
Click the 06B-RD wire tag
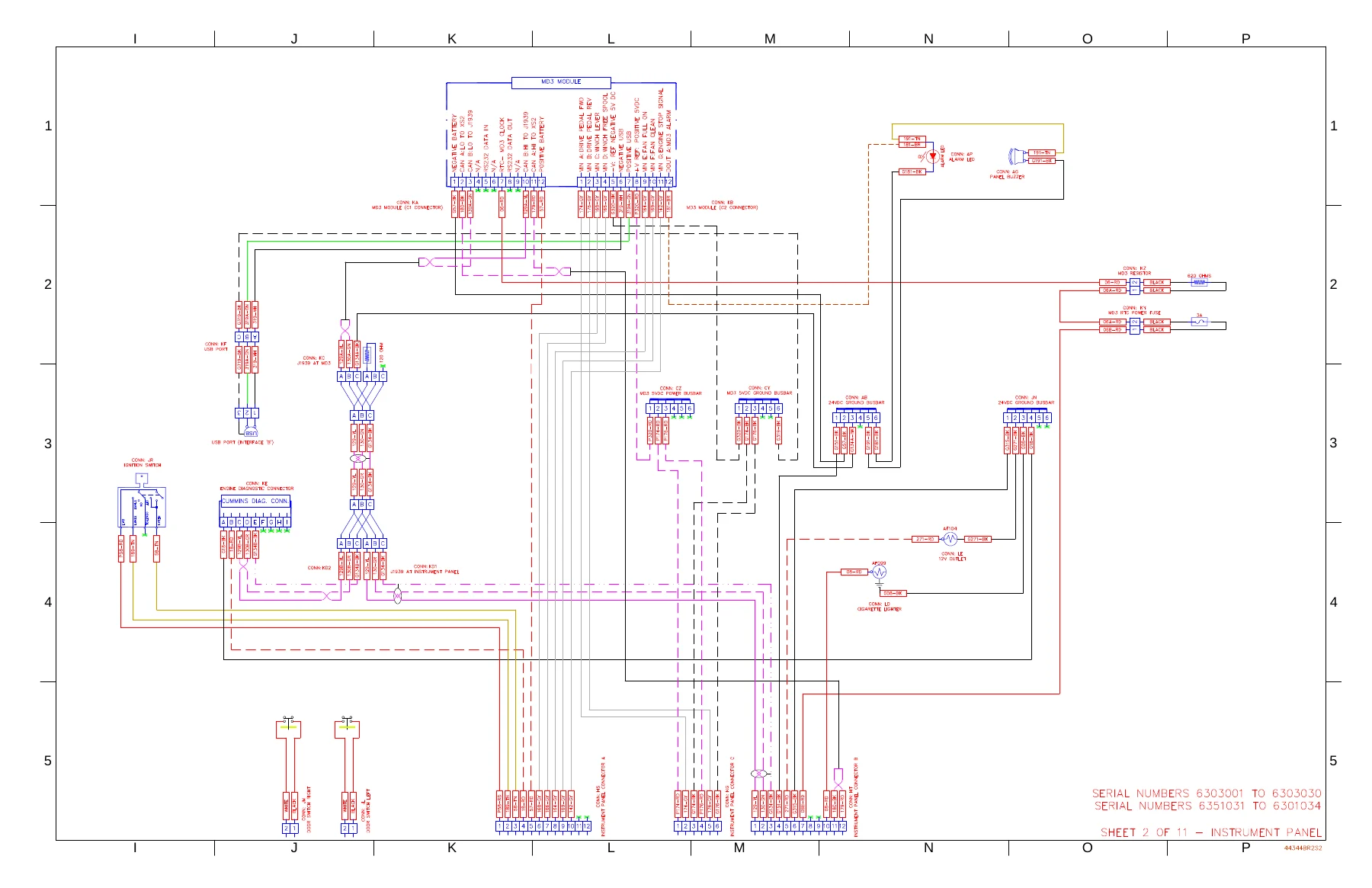point(1113,330)
